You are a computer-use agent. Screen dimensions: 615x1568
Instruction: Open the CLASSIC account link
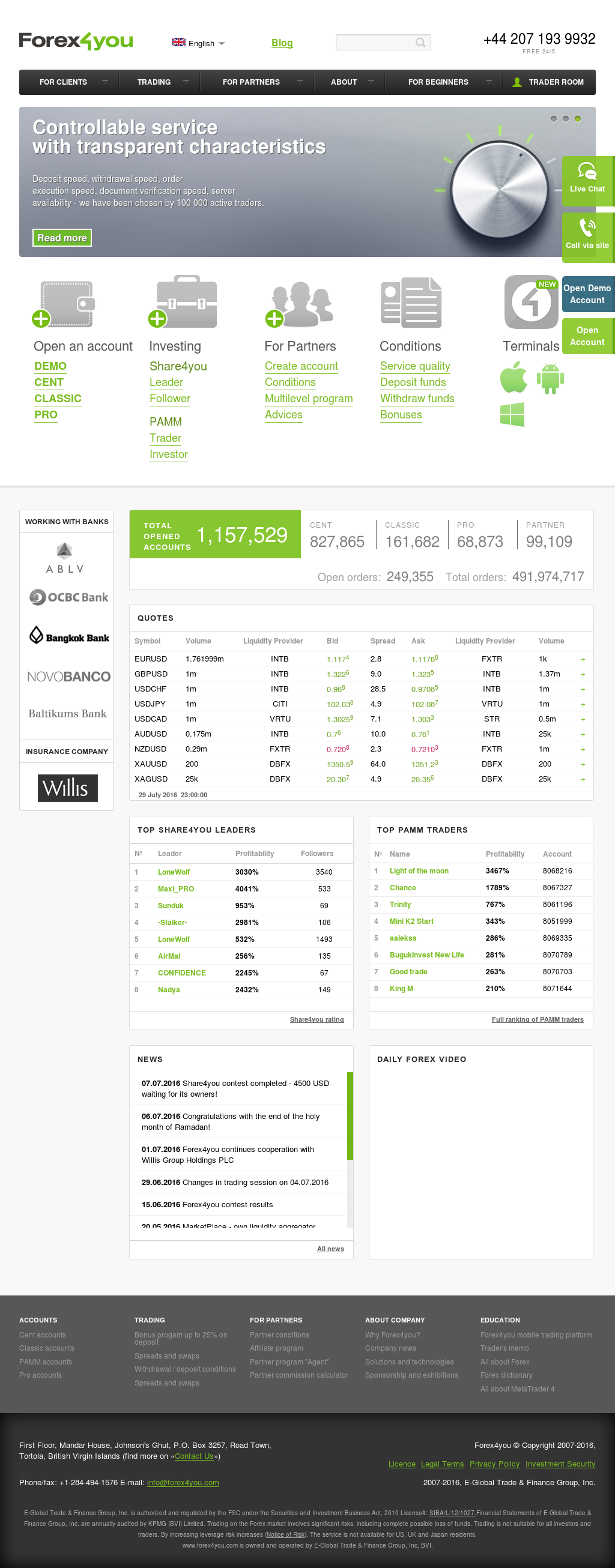tap(58, 399)
